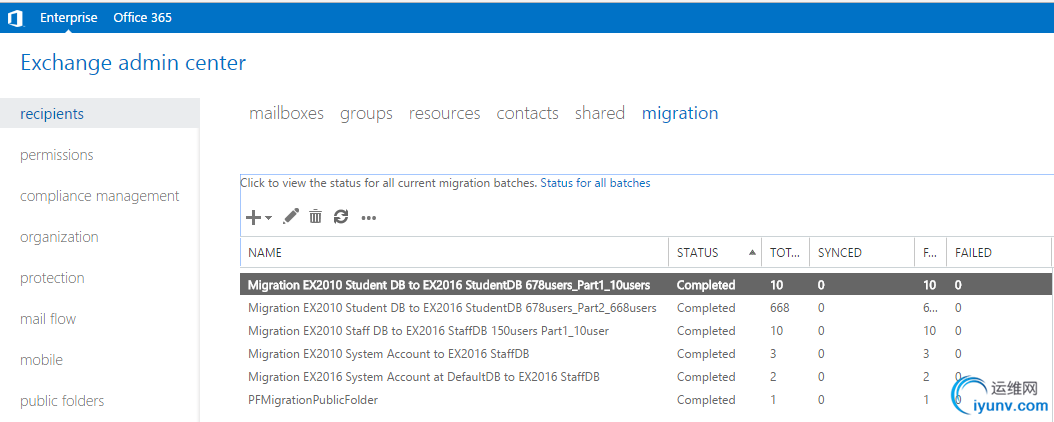
Task: Navigate to permissions in the sidebar
Action: click(x=57, y=155)
